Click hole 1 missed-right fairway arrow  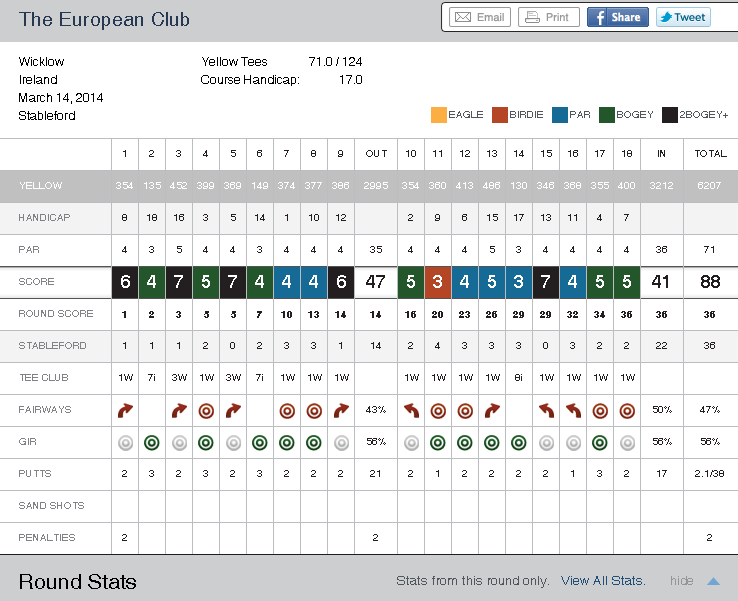(x=125, y=410)
